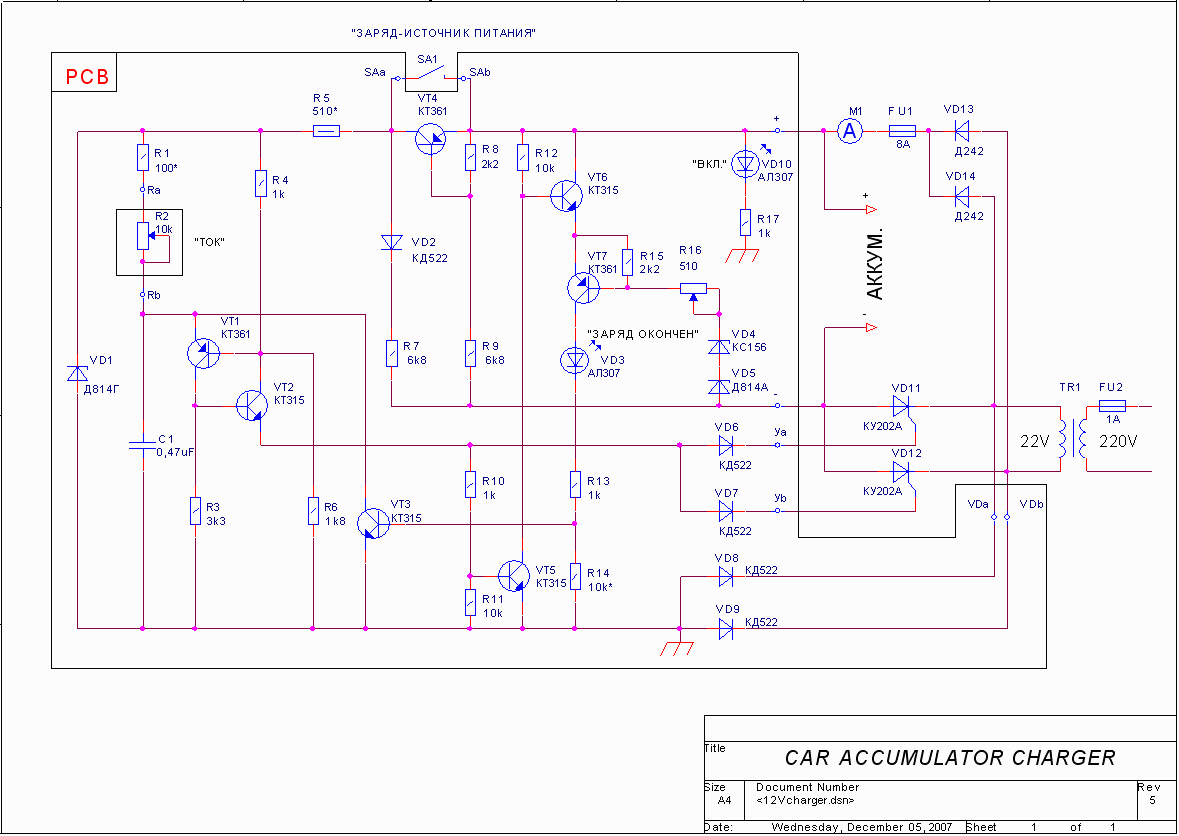The width and height of the screenshot is (1179, 836).
Task: Select the C1 capacitor symbol
Action: (x=142, y=445)
